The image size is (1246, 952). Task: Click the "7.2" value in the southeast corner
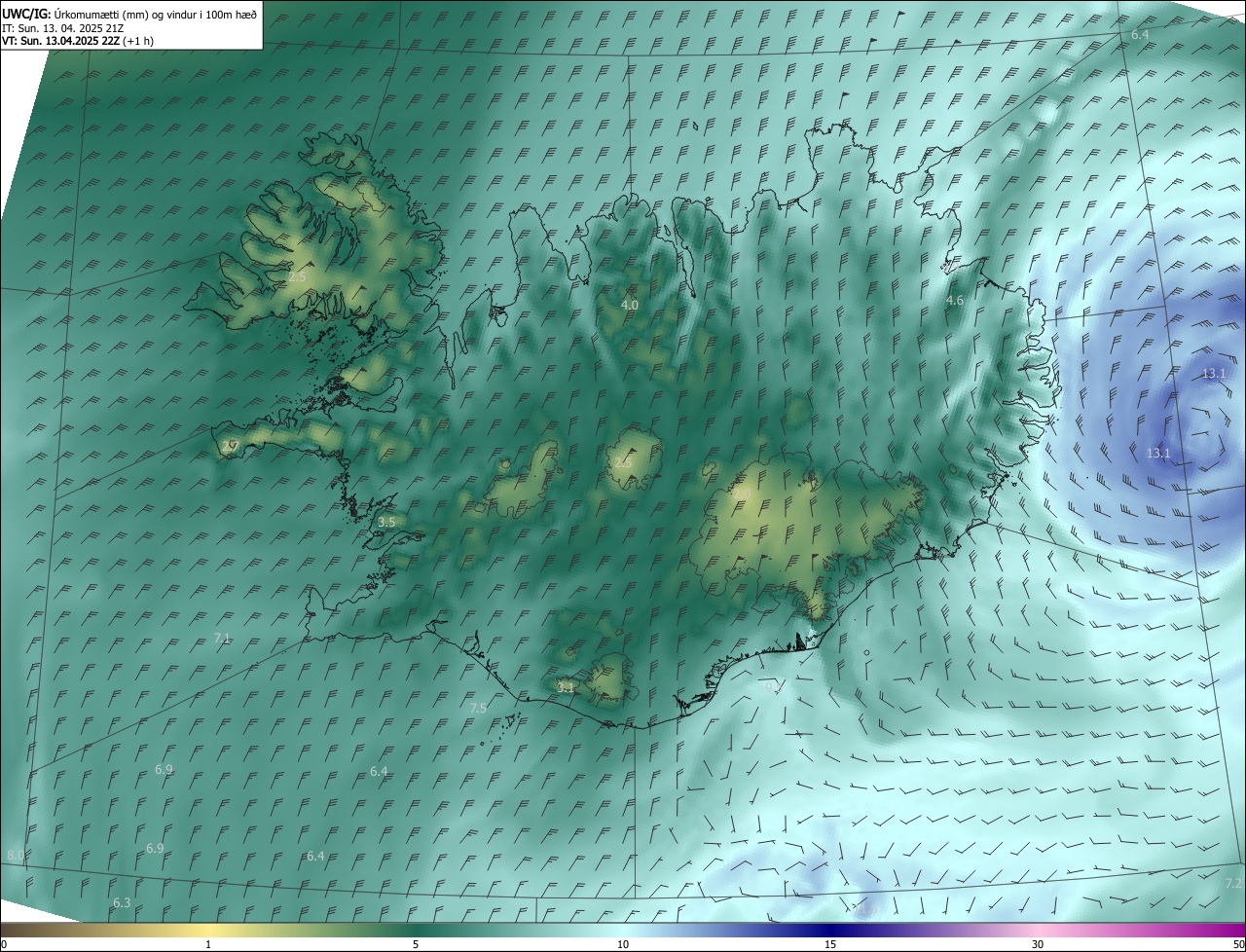click(1233, 884)
